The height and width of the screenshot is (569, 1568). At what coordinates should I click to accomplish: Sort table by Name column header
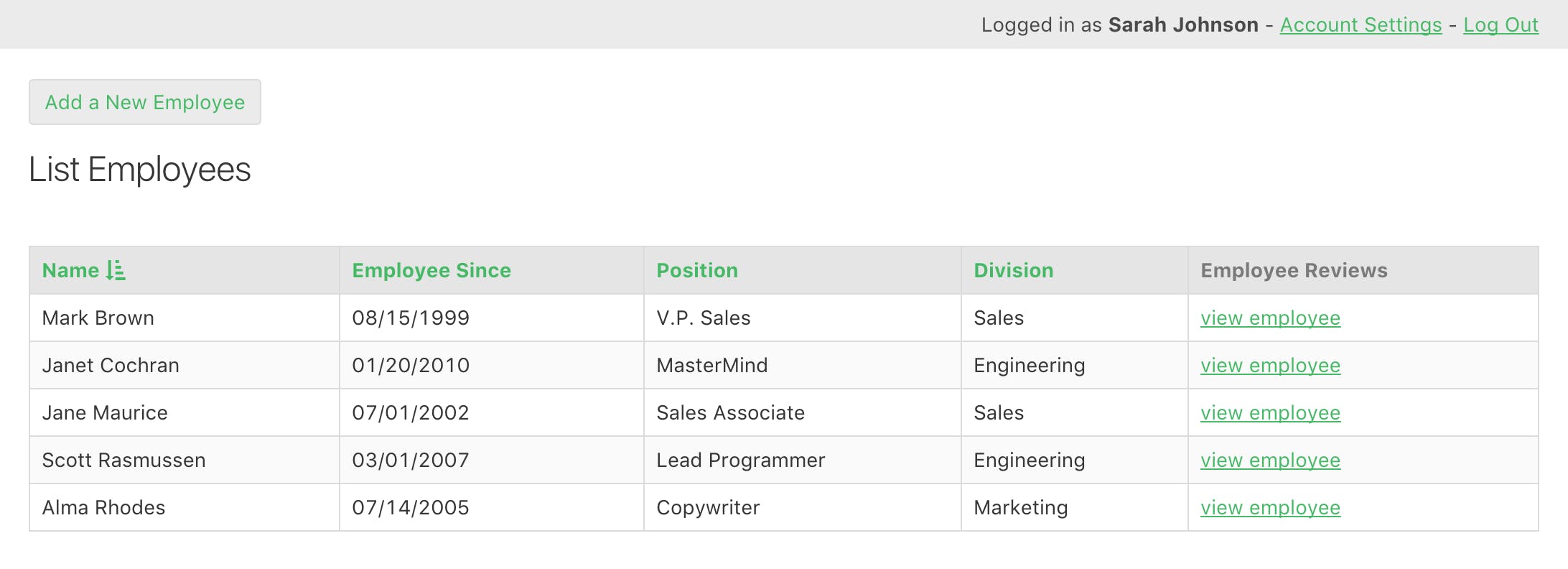(71, 271)
